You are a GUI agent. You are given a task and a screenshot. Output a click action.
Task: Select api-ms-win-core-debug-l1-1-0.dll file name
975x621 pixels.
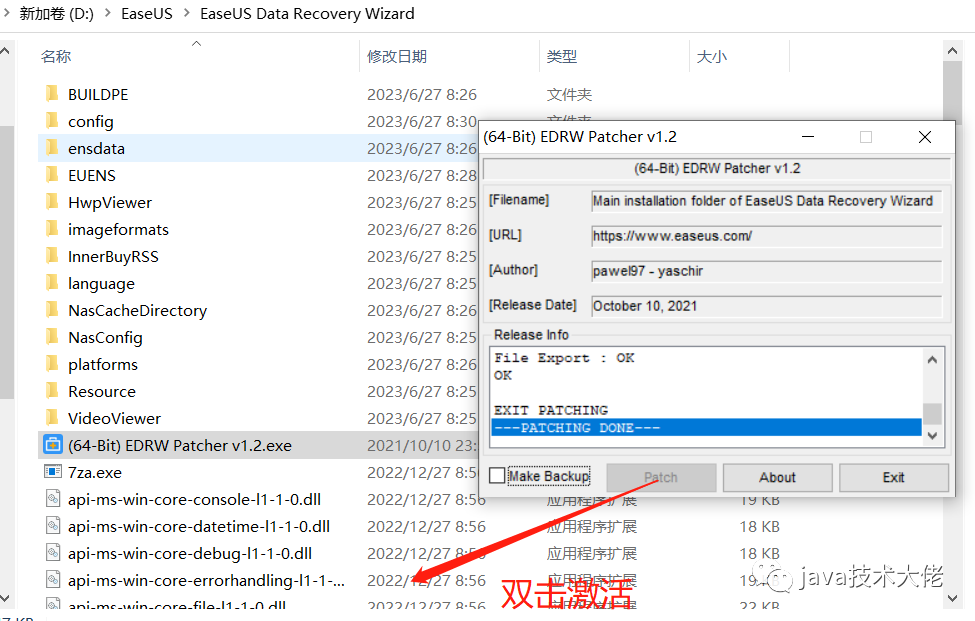190,553
